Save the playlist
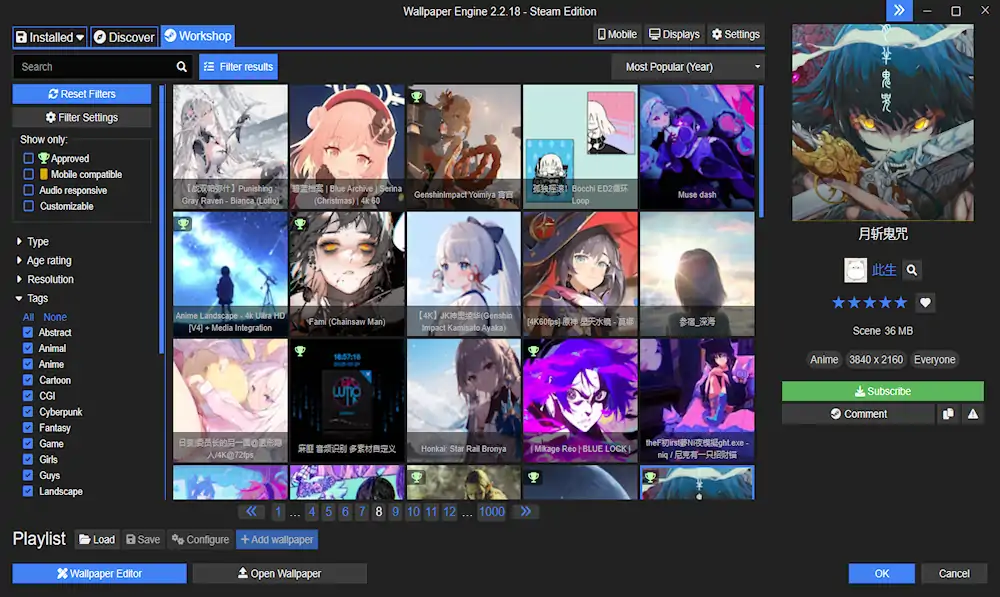This screenshot has width=1000, height=597. click(x=143, y=540)
